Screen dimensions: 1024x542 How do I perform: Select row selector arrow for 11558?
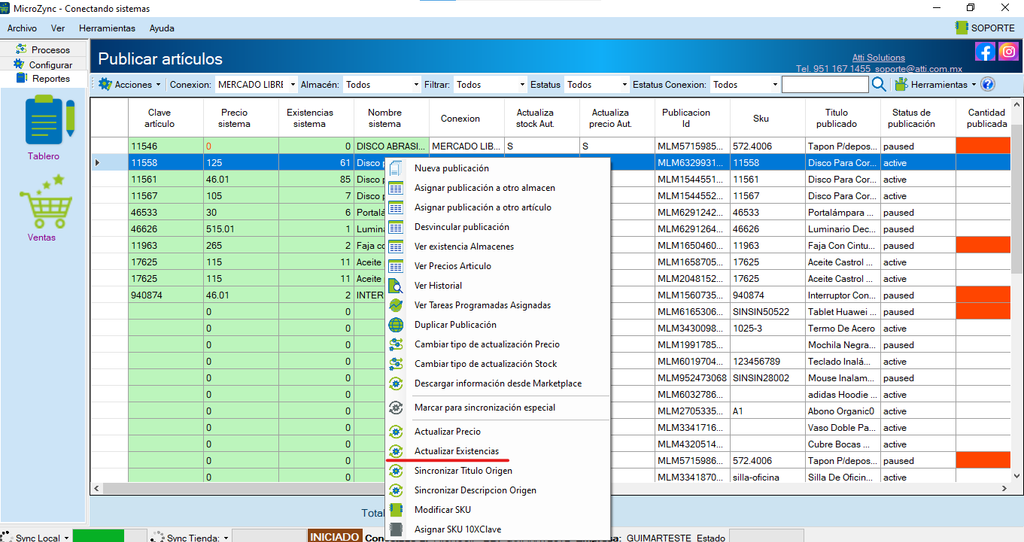point(97,163)
